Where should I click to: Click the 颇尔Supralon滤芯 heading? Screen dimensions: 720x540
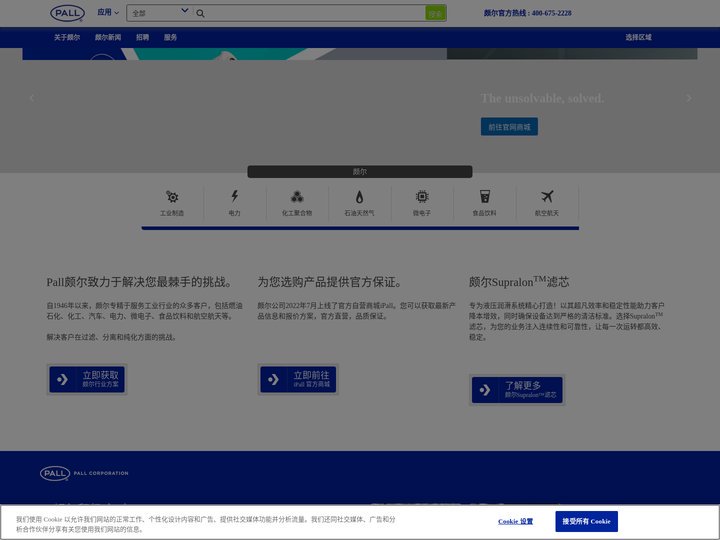coord(519,282)
